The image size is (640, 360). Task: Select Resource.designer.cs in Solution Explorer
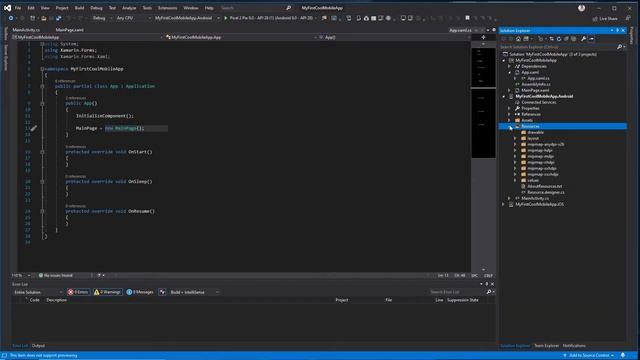[546, 192]
